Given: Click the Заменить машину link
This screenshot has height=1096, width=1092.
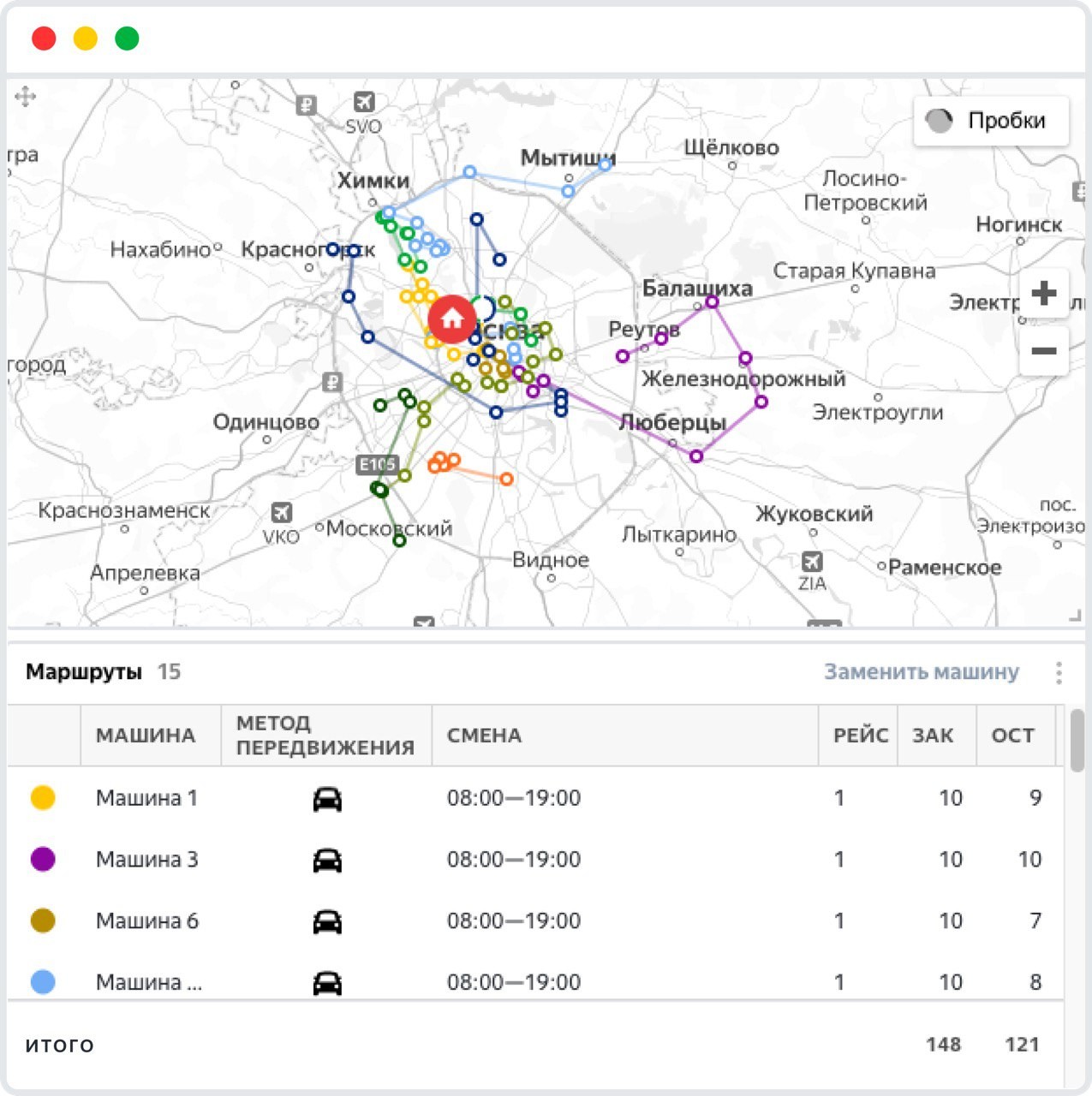Looking at the screenshot, I should [921, 672].
